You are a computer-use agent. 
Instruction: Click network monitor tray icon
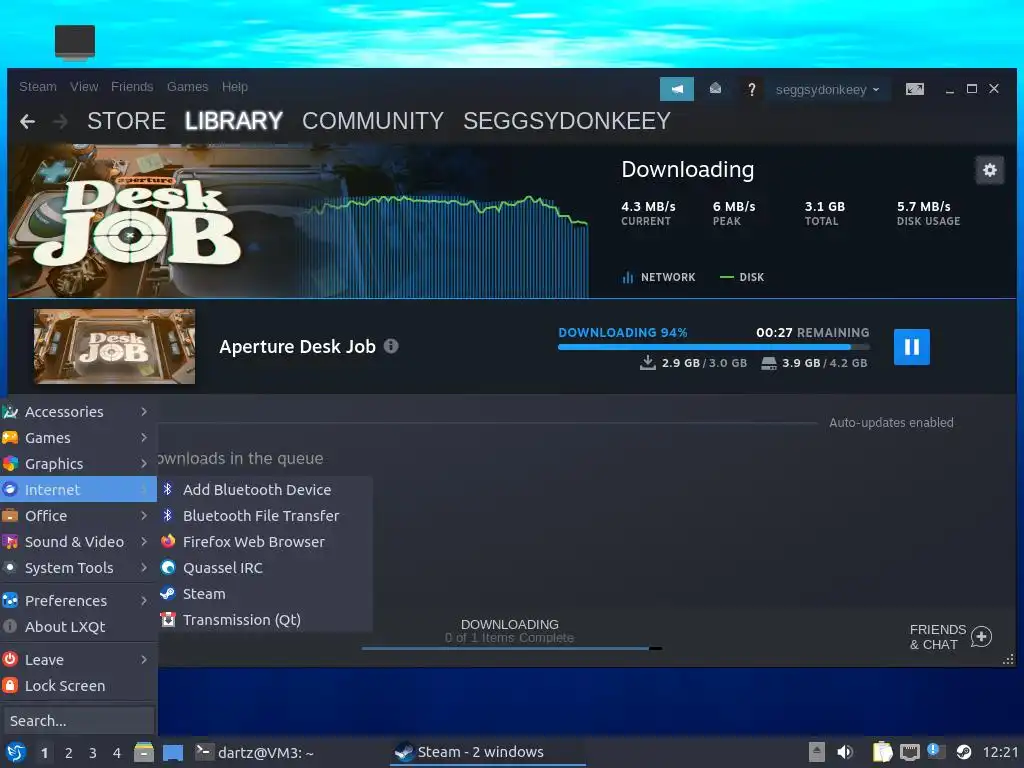coord(909,753)
